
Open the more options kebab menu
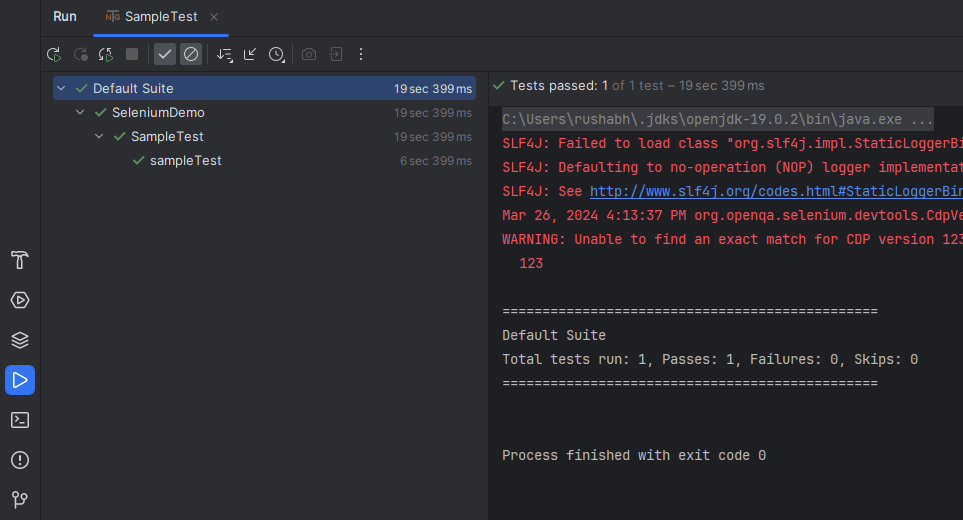(361, 55)
